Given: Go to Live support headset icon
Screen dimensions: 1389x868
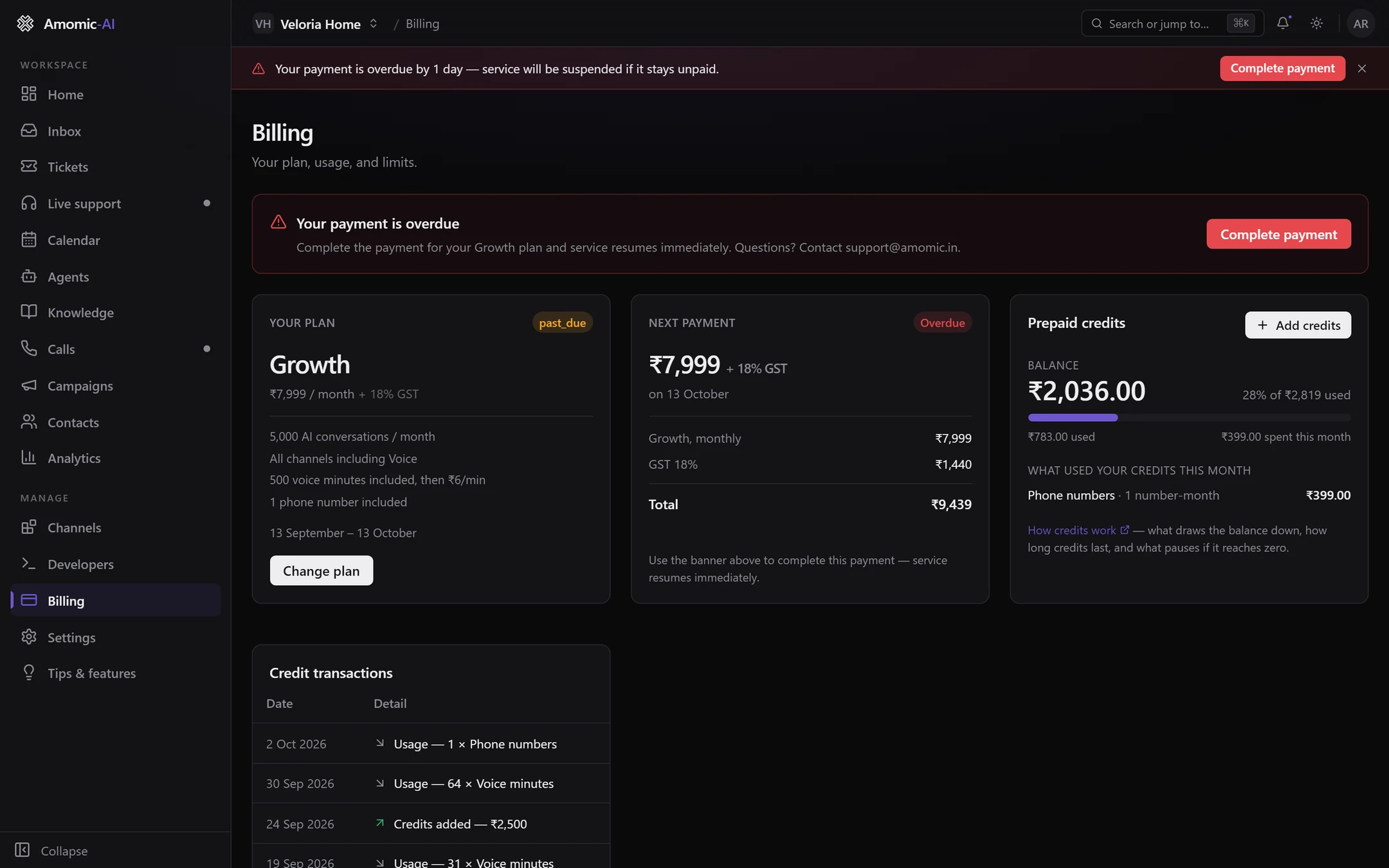Looking at the screenshot, I should coord(29,203).
